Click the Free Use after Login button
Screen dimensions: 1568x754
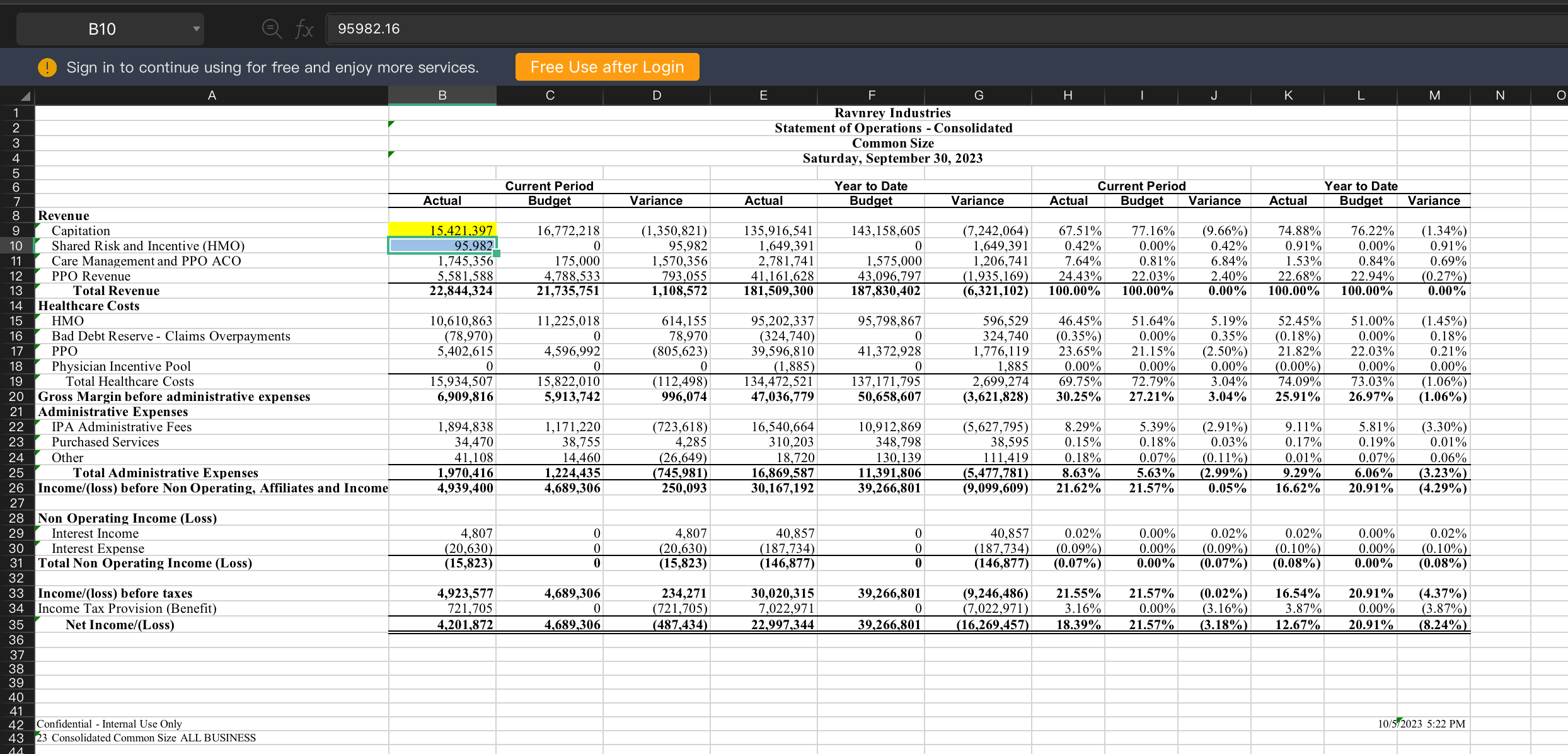[x=607, y=67]
